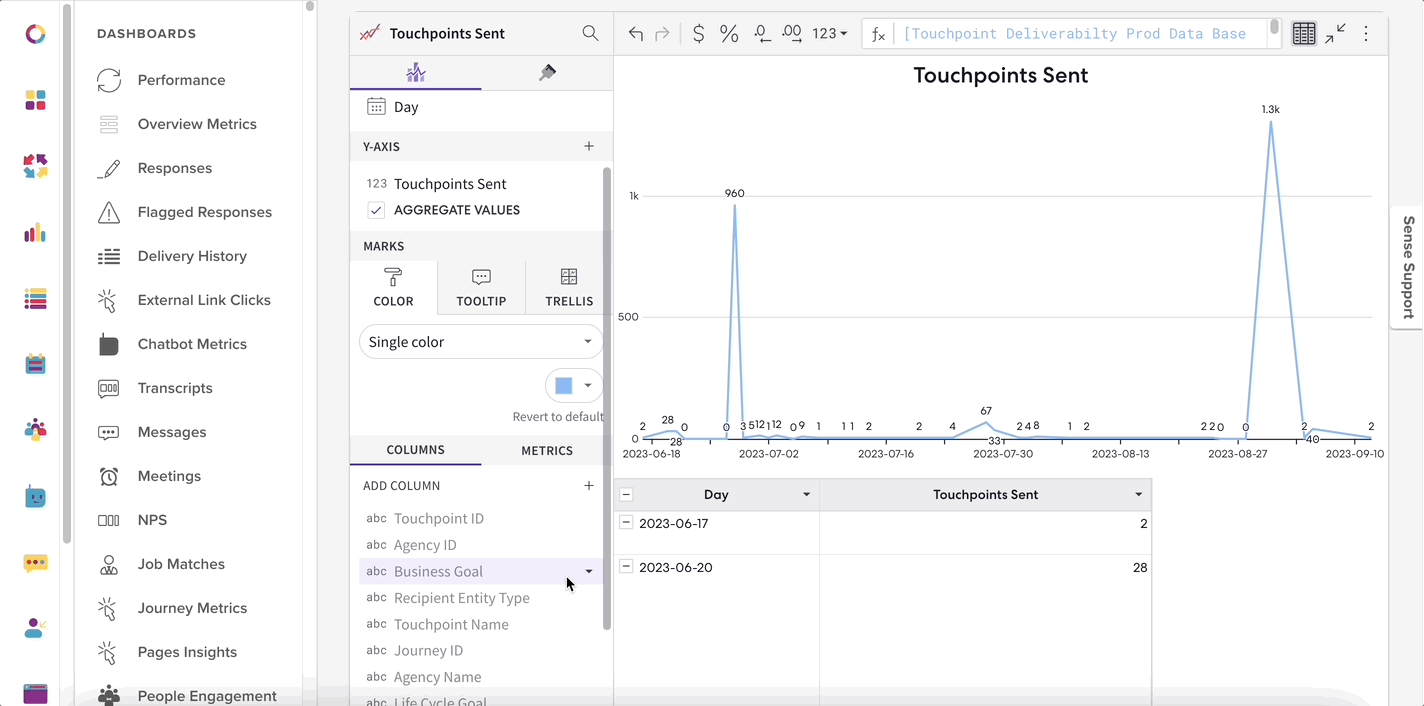
Task: Select the Journey ID column
Action: pyautogui.click(x=428, y=650)
